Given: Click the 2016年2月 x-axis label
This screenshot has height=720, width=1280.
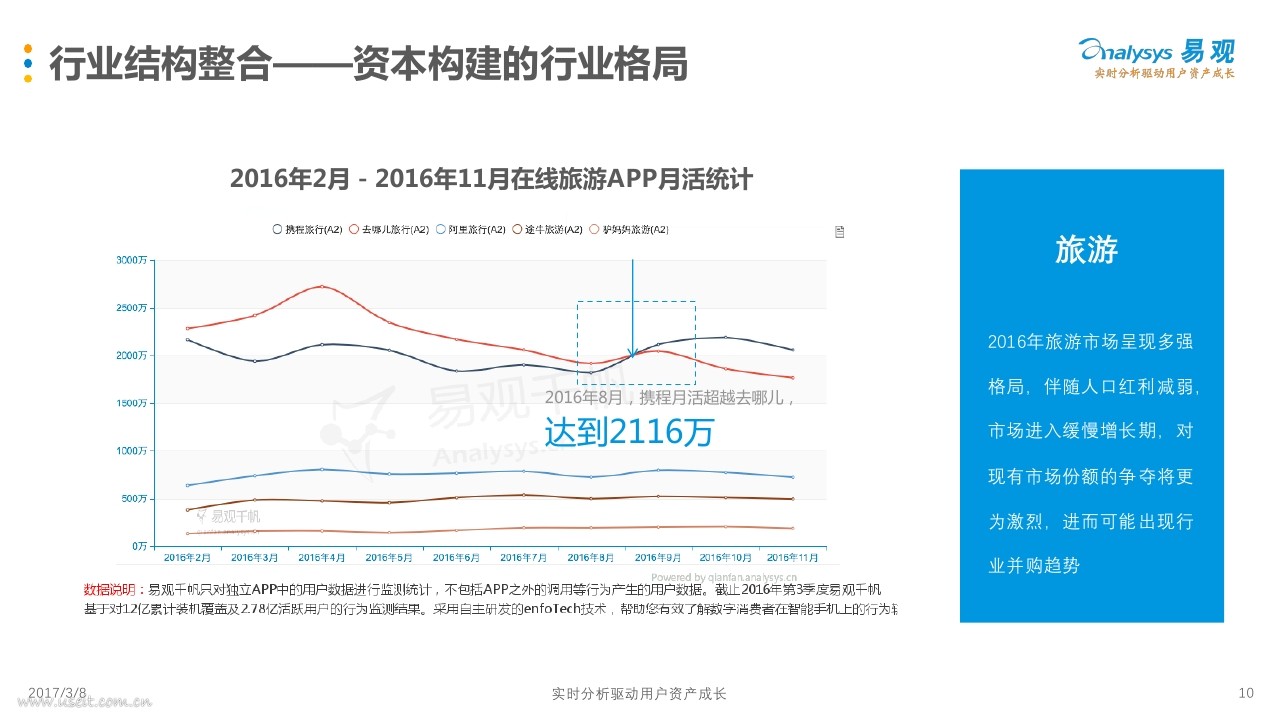Looking at the screenshot, I should 187,556.
